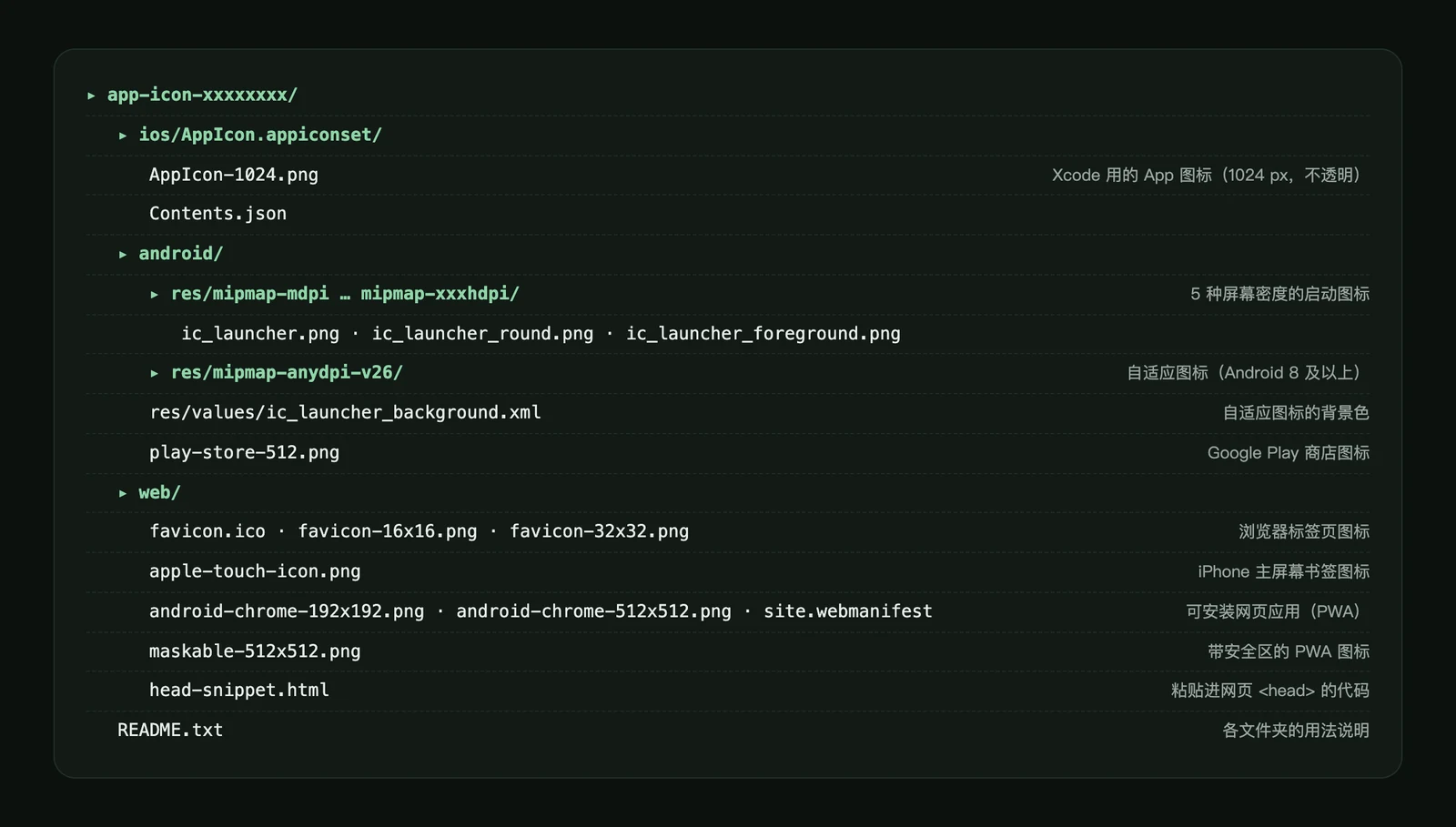Click the apple-touch-icon.png file
Screen dimensions: 1456x827
point(255,571)
